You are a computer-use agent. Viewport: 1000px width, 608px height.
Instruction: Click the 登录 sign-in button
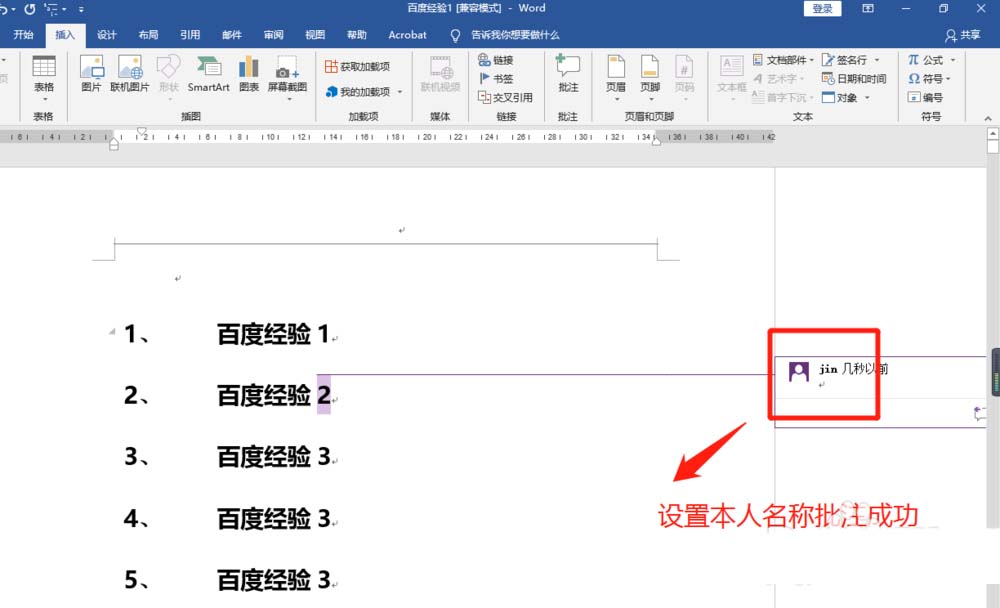click(822, 9)
